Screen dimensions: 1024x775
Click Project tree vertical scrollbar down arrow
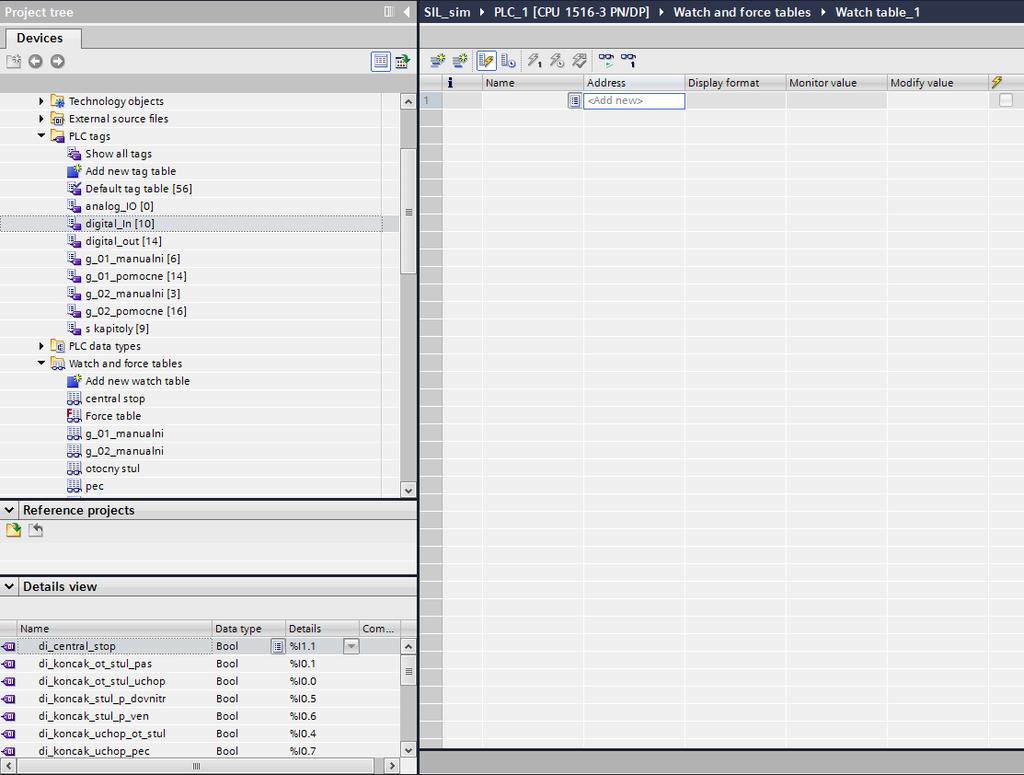(408, 490)
